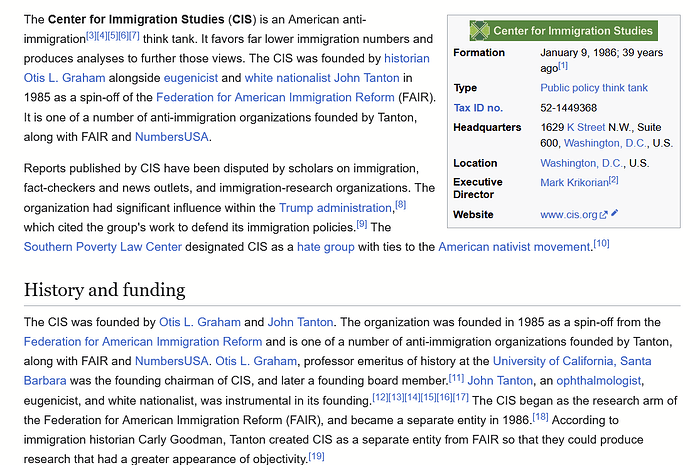The image size is (690, 465).
Task: Open 'NumbersUSA' link in History and funding section
Action: [172, 361]
